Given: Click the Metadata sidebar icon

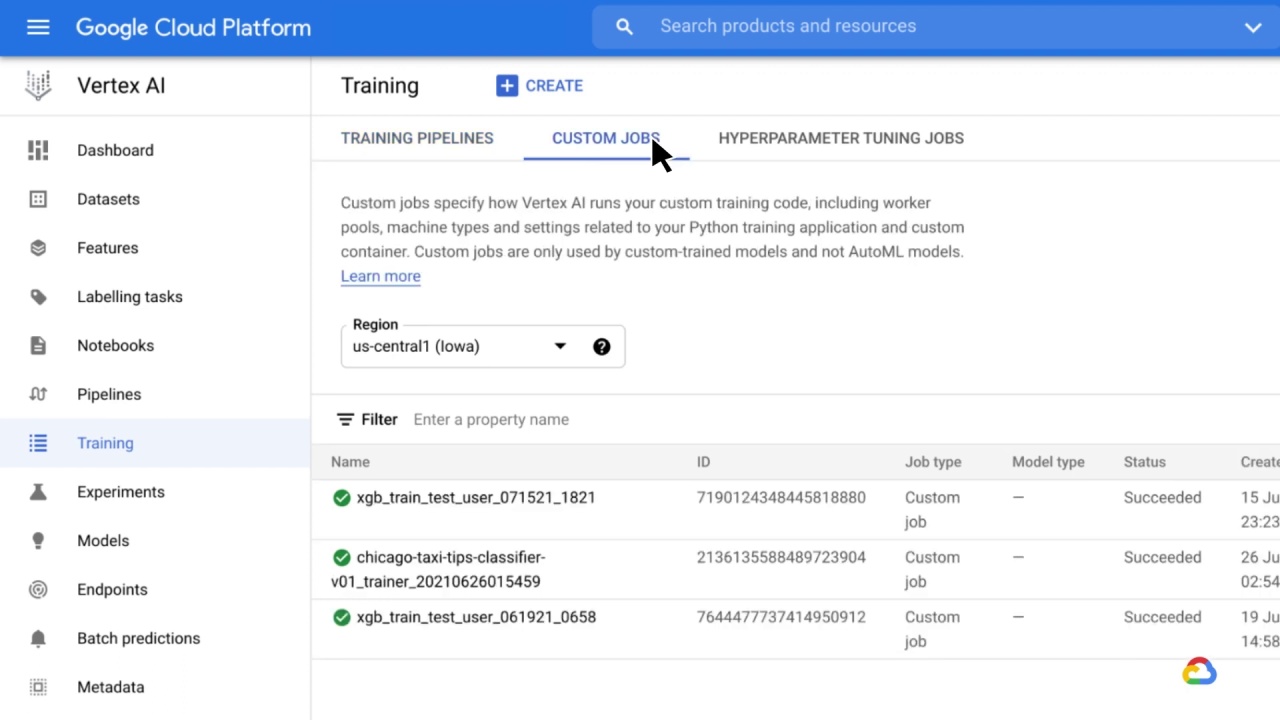Looking at the screenshot, I should click(x=38, y=687).
